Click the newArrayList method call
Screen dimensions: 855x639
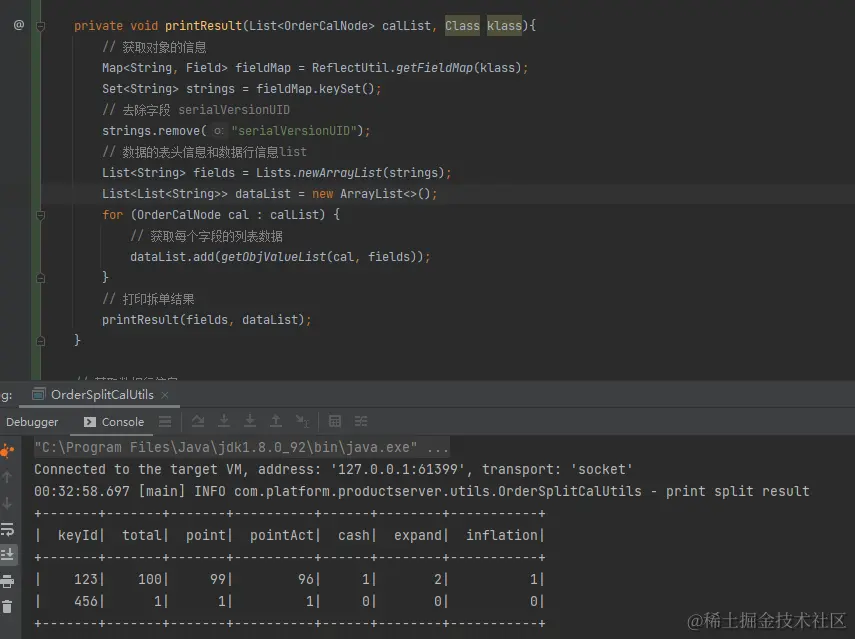click(340, 173)
